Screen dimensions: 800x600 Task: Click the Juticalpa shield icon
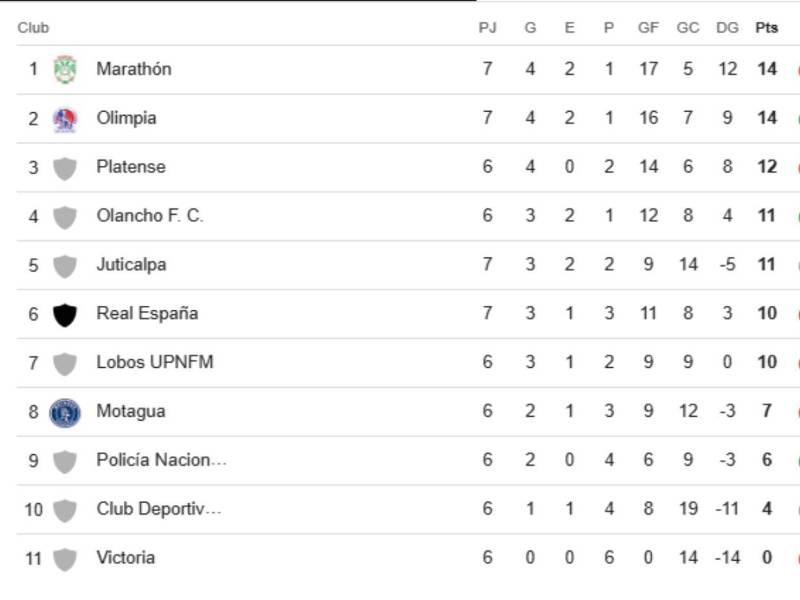(65, 264)
